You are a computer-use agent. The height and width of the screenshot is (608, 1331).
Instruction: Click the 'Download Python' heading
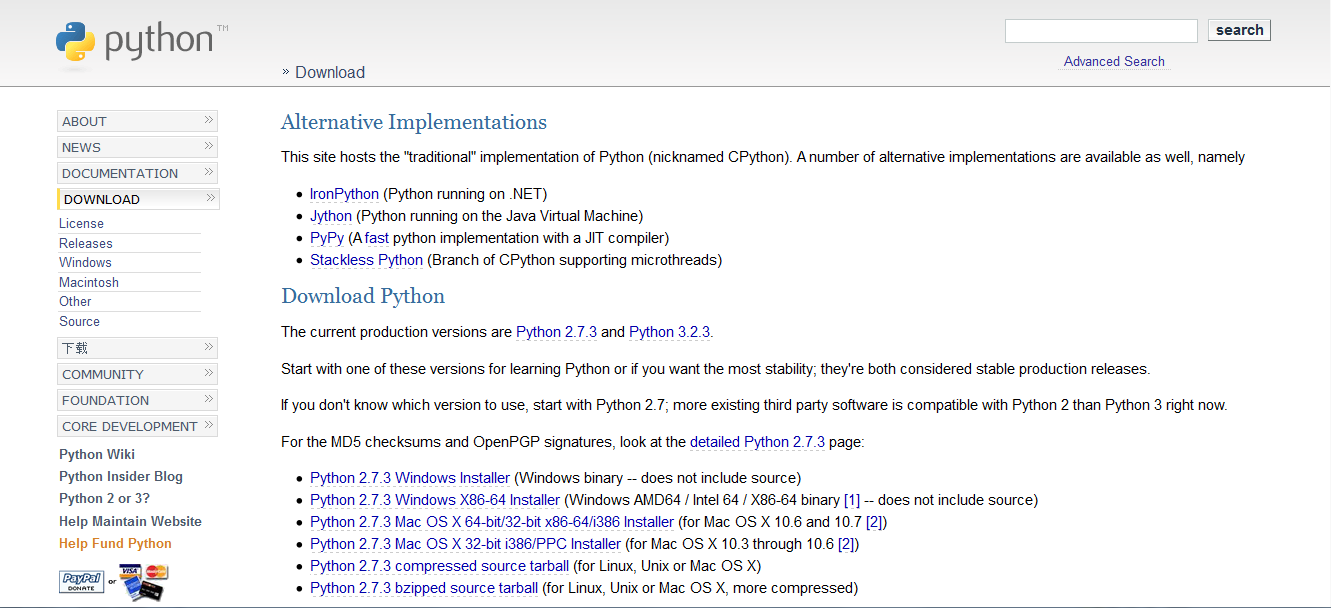tap(363, 296)
